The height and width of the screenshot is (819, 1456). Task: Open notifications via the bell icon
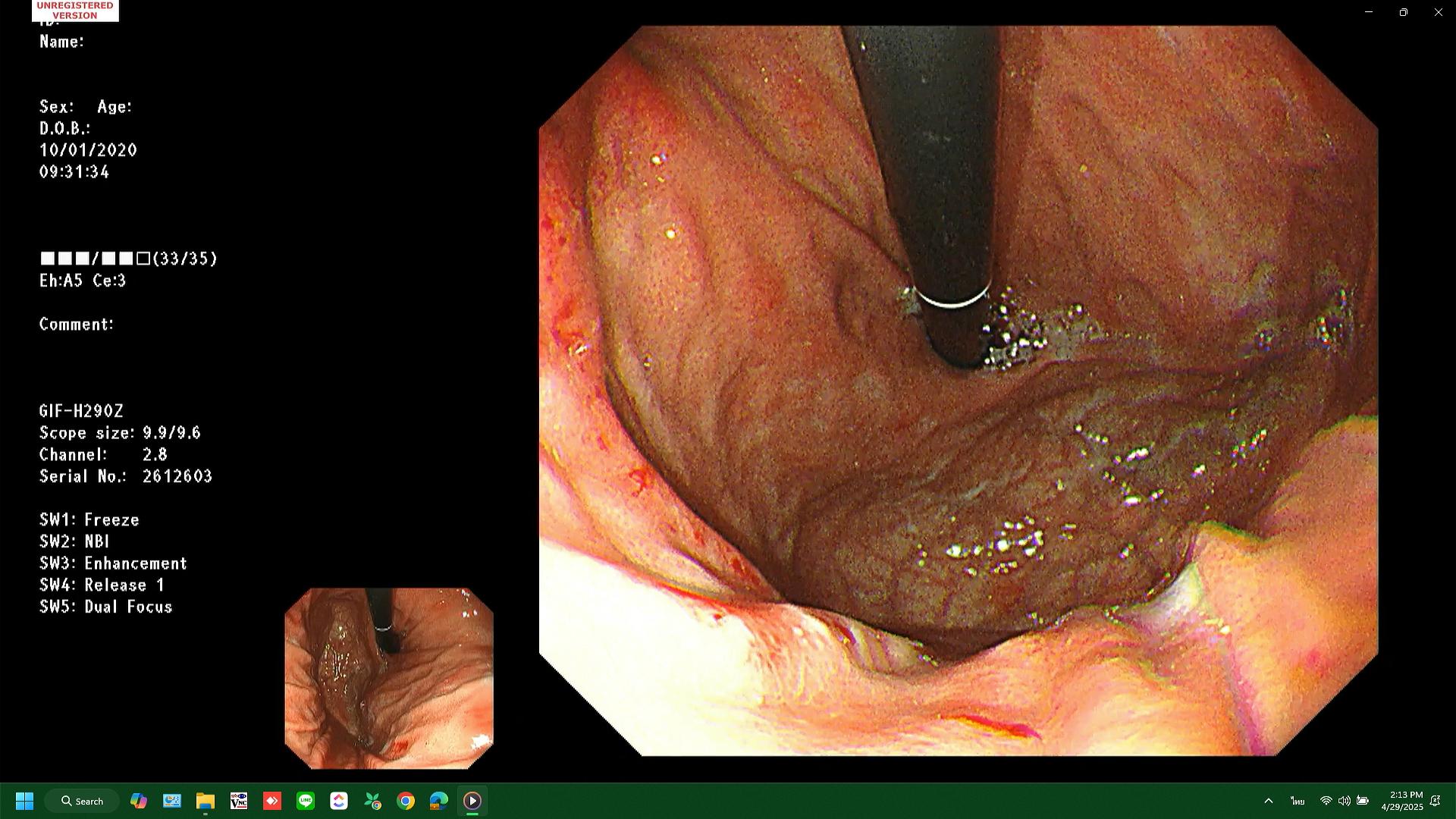1436,801
